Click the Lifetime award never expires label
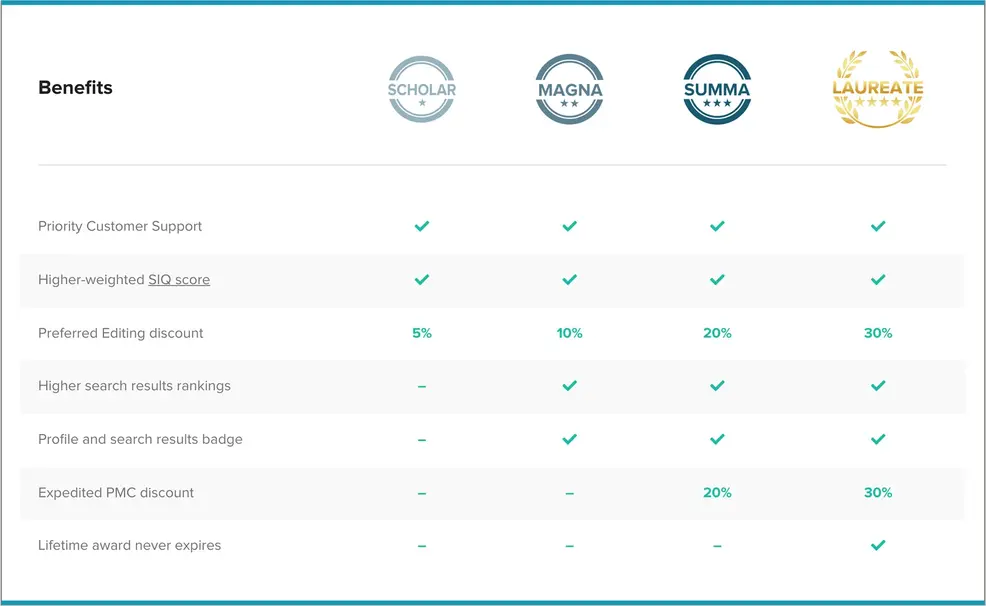This screenshot has height=606, width=986. (129, 546)
